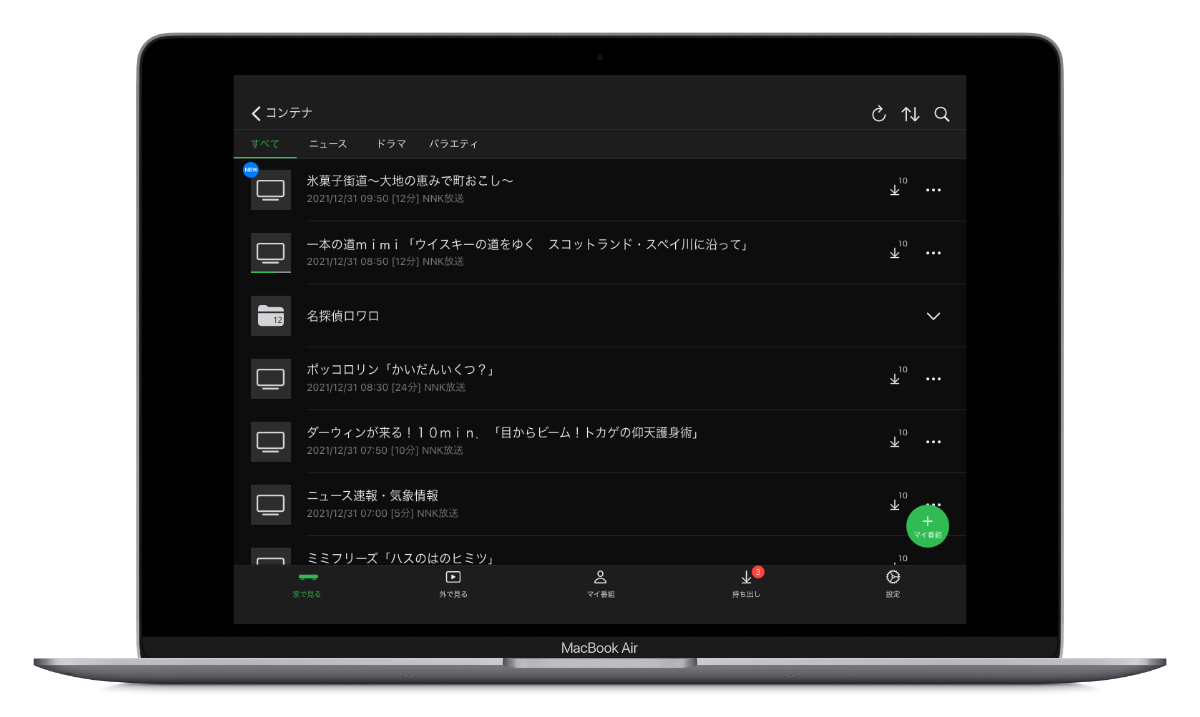Expand the 名探偵ロワロ folder chevron
The image size is (1200, 717).
(933, 316)
